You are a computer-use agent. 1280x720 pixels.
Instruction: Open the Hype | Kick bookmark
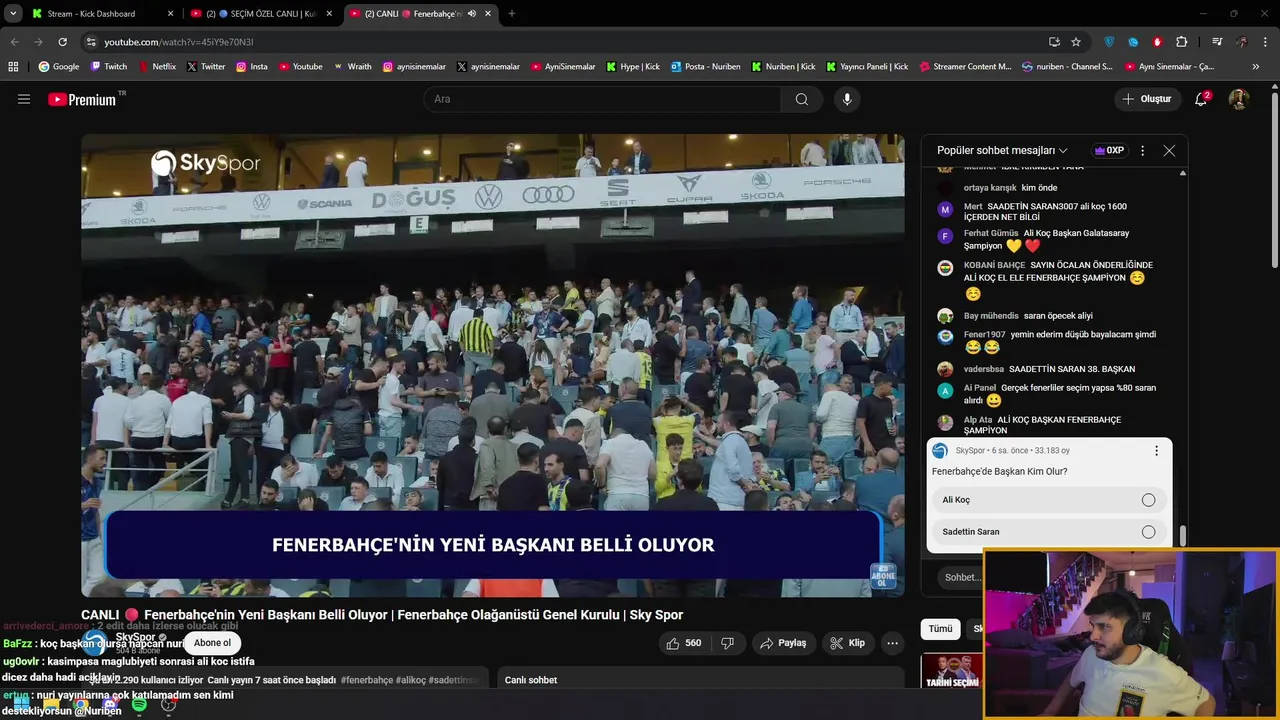[631, 66]
